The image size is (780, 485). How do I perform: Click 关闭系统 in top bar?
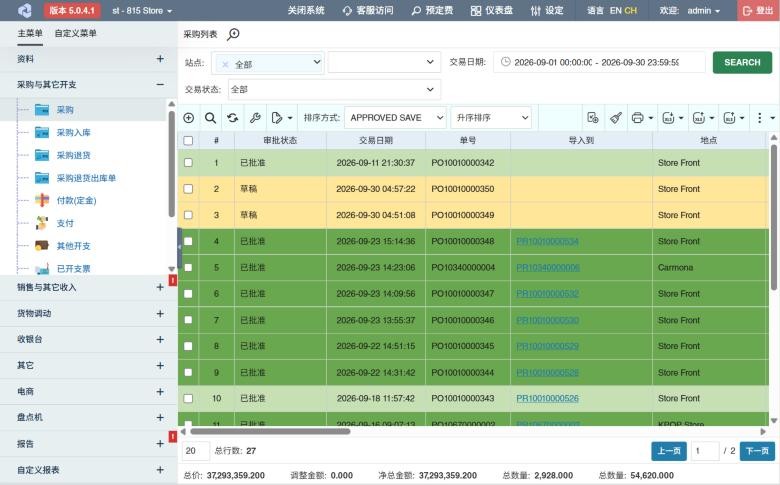point(306,10)
